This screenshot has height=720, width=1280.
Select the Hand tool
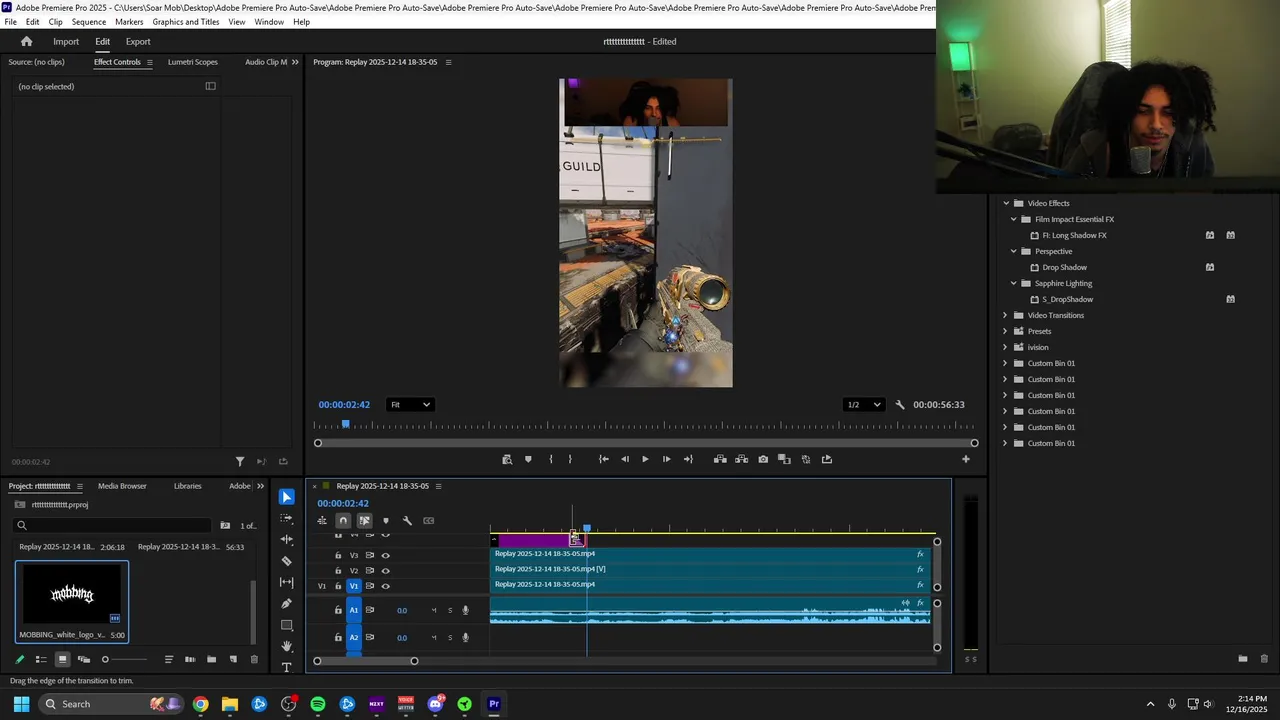point(287,646)
